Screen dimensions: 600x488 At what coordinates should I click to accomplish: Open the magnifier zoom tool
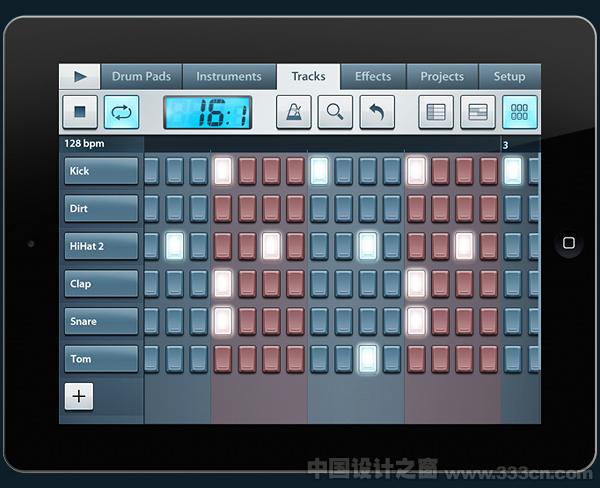click(x=335, y=112)
